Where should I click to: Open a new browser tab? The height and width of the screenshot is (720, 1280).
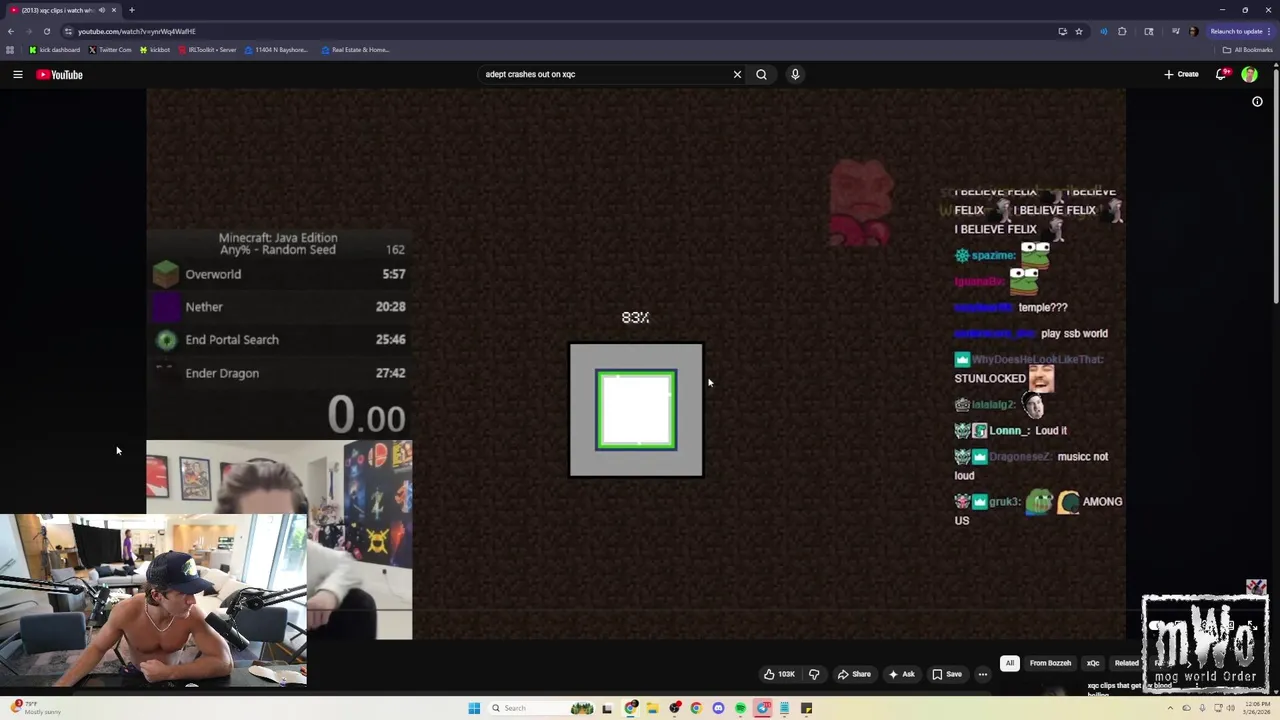coord(131,10)
